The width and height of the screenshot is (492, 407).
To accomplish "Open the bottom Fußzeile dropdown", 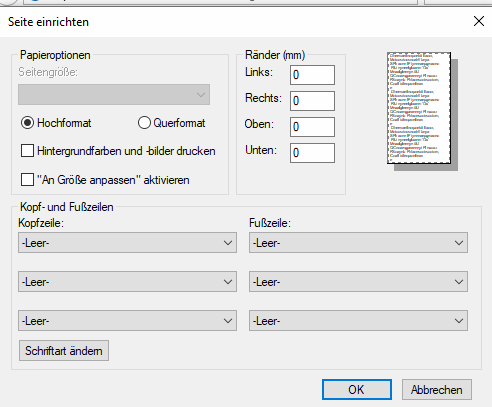I will (x=358, y=321).
